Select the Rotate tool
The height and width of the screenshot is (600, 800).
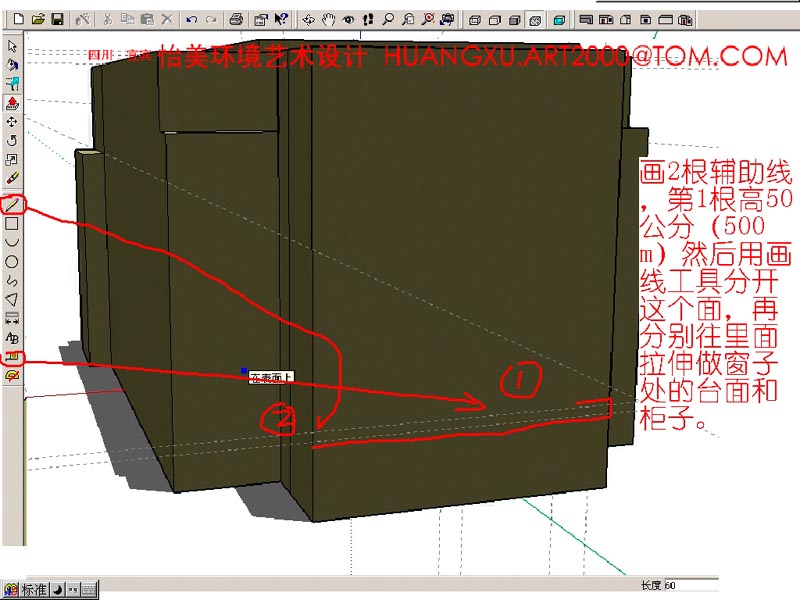point(12,140)
